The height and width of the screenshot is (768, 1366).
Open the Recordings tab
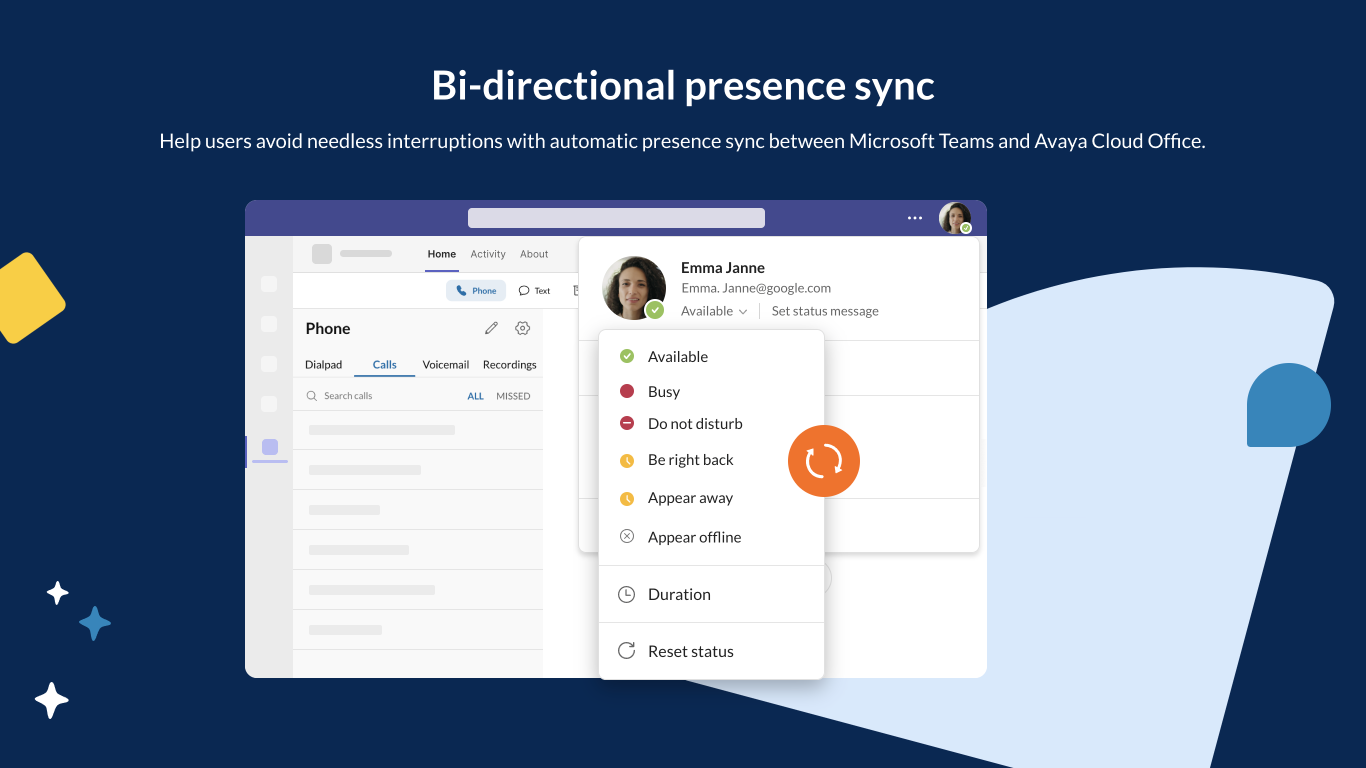[510, 365]
